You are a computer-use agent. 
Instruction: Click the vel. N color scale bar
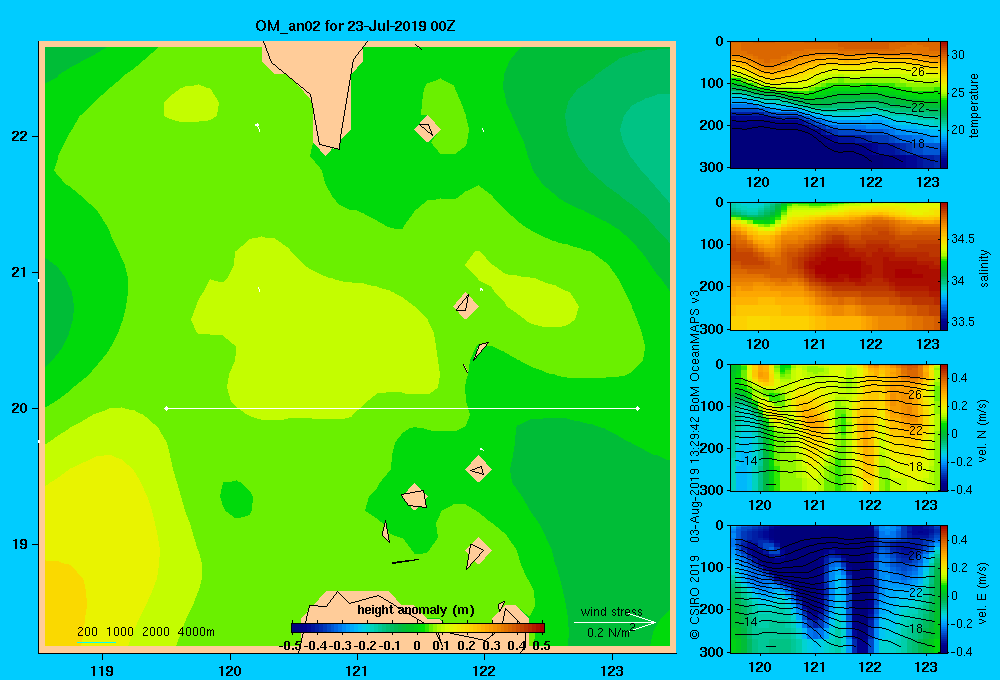click(x=944, y=427)
